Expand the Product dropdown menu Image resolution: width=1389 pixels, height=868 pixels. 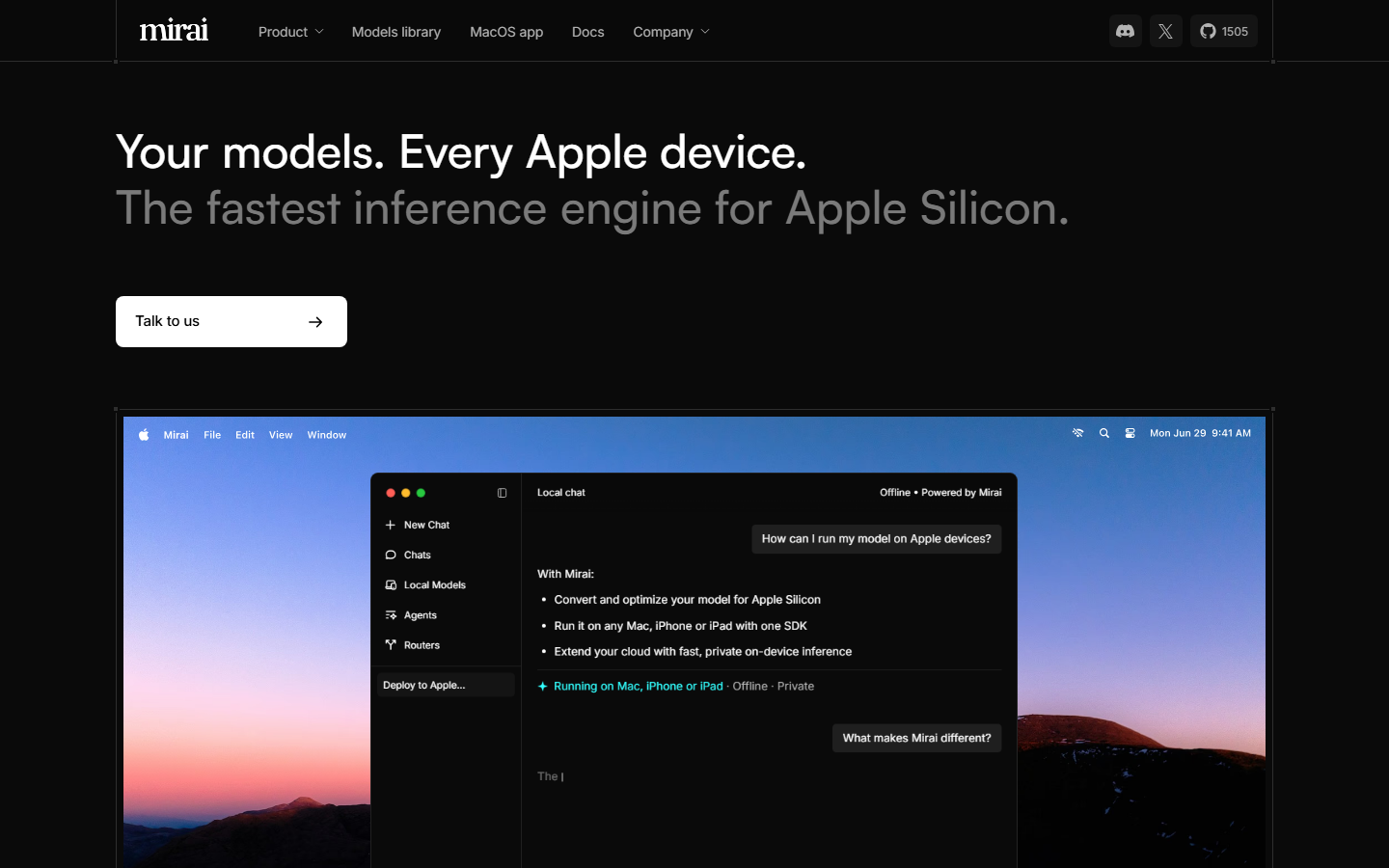[289, 32]
